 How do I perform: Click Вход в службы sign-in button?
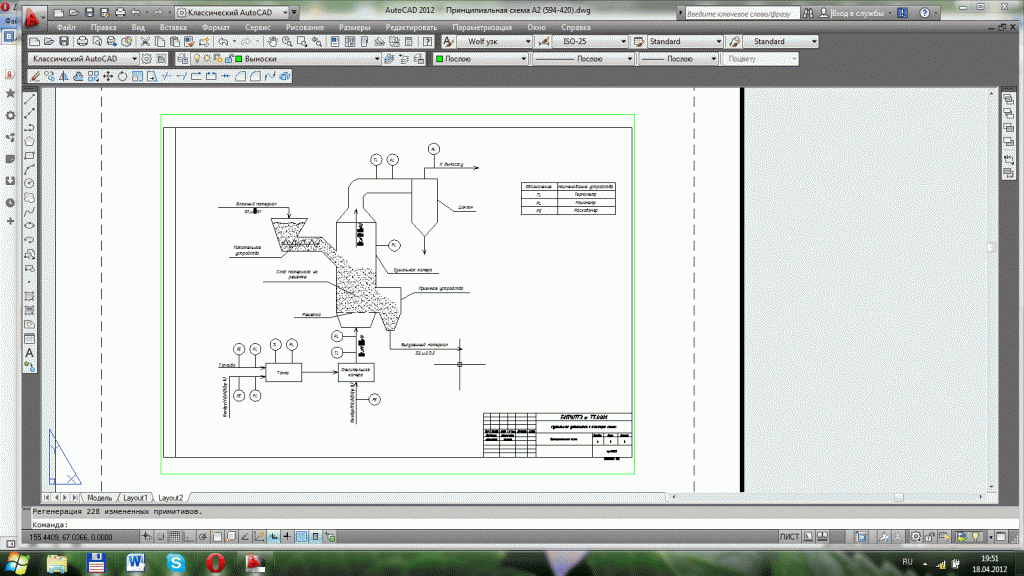coord(857,13)
